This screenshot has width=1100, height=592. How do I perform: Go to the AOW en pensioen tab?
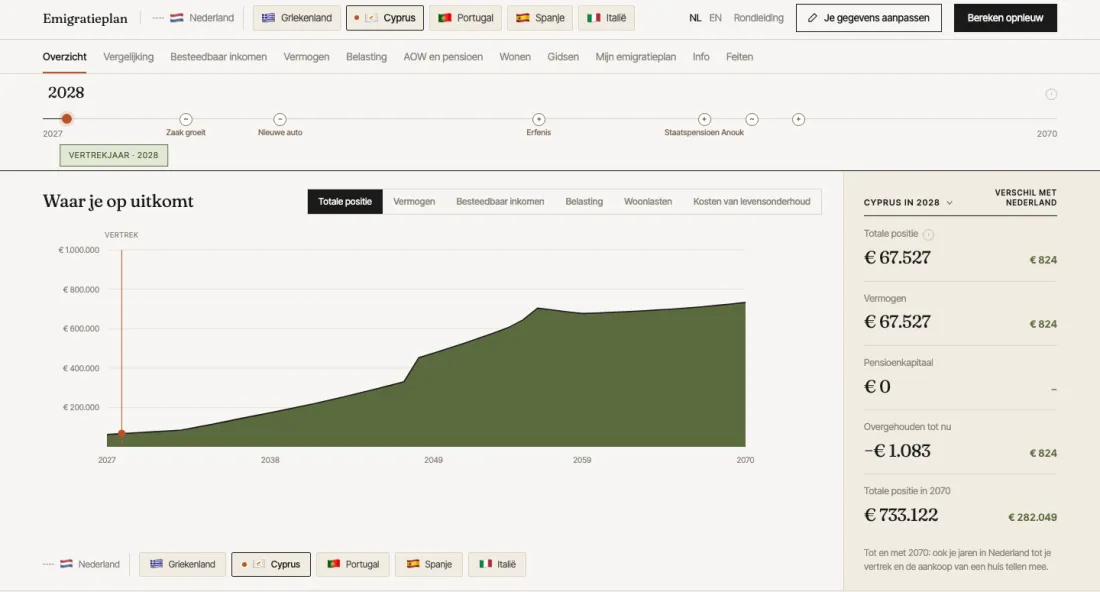tap(443, 57)
